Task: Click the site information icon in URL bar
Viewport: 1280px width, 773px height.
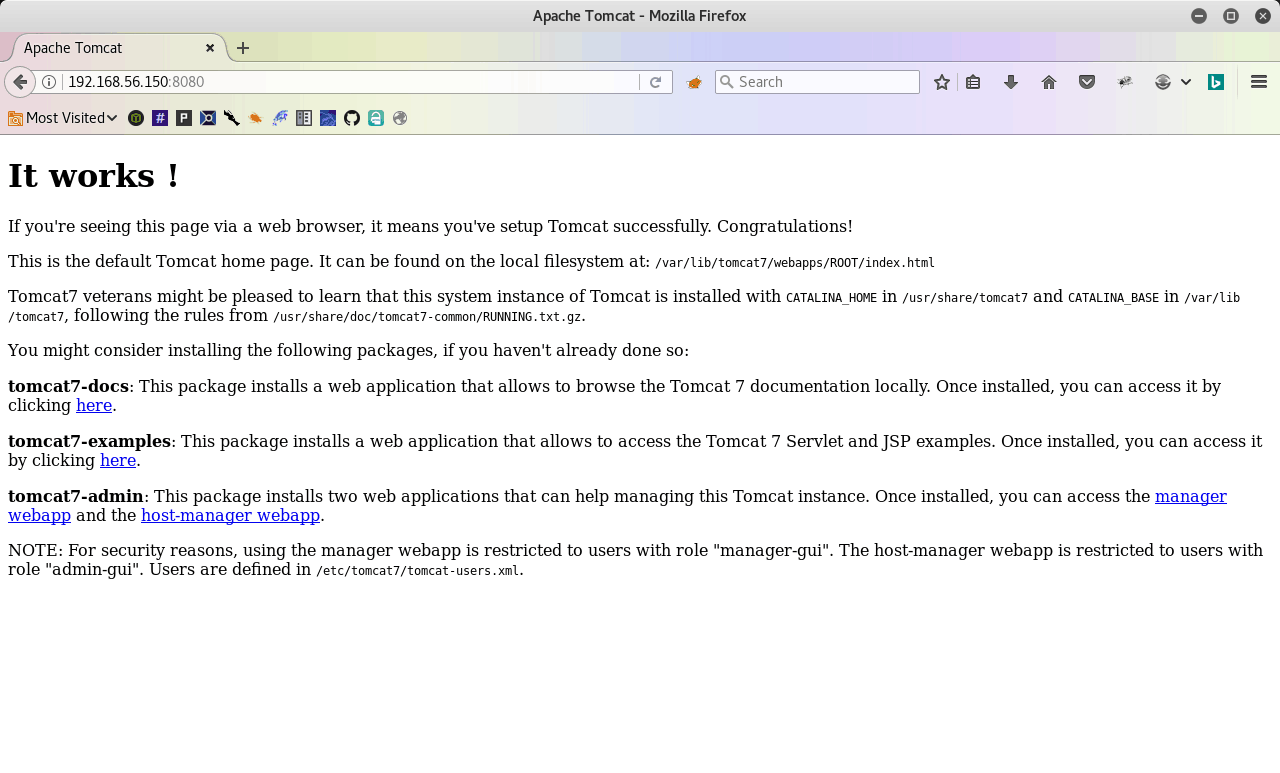Action: pos(49,82)
